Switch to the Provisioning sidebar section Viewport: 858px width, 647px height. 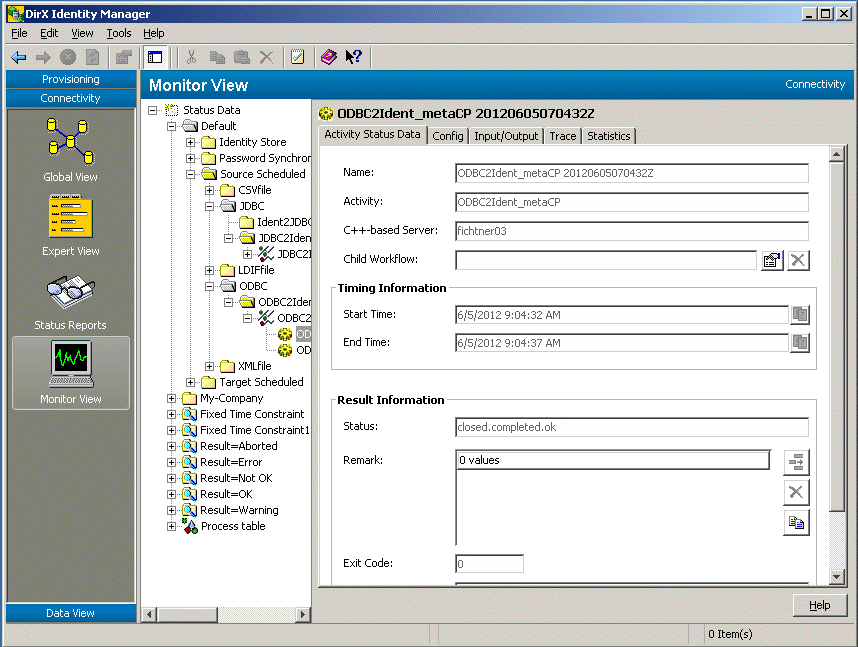69,79
